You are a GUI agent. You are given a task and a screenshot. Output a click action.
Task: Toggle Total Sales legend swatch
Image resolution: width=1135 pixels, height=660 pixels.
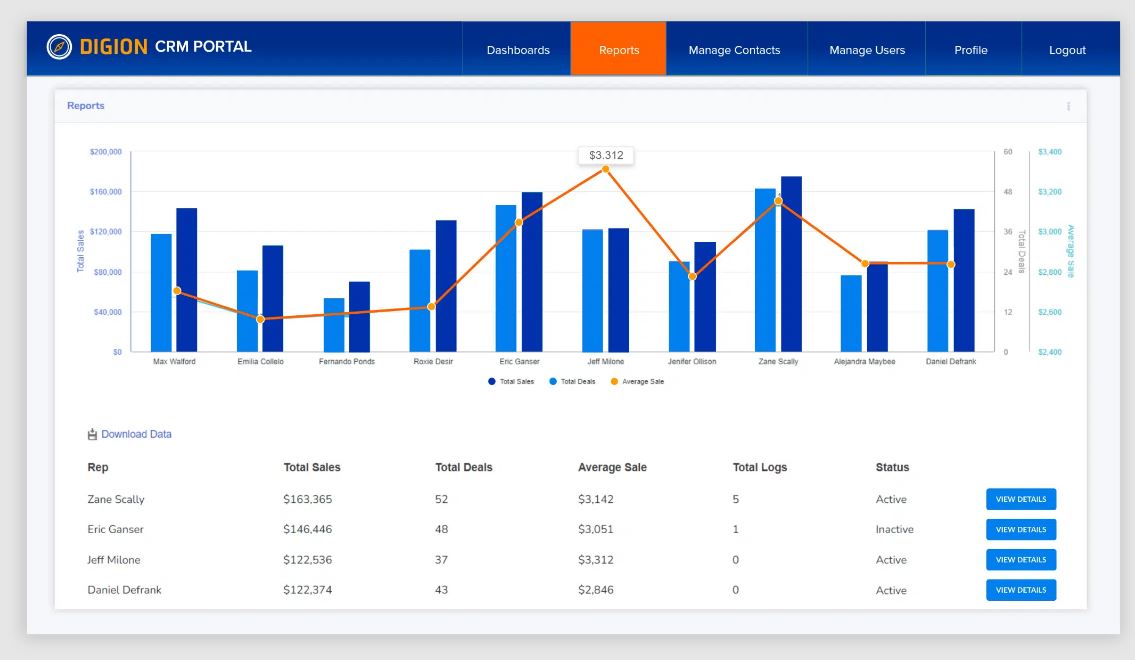click(x=491, y=381)
